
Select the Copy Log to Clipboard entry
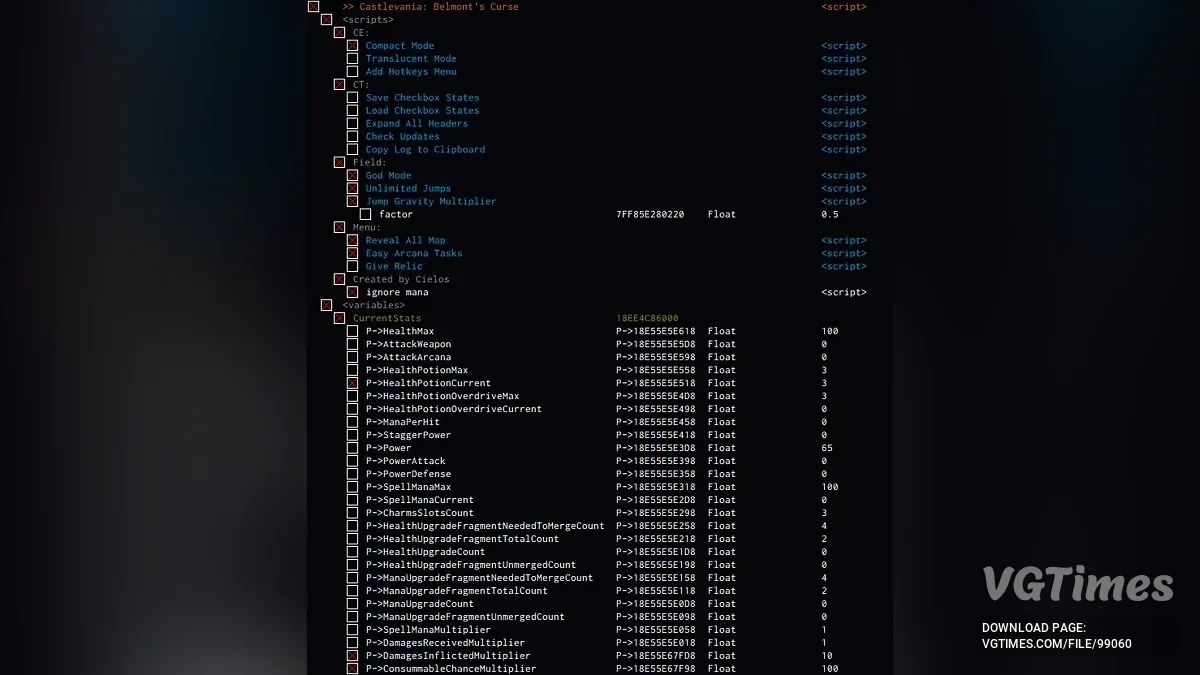point(426,150)
